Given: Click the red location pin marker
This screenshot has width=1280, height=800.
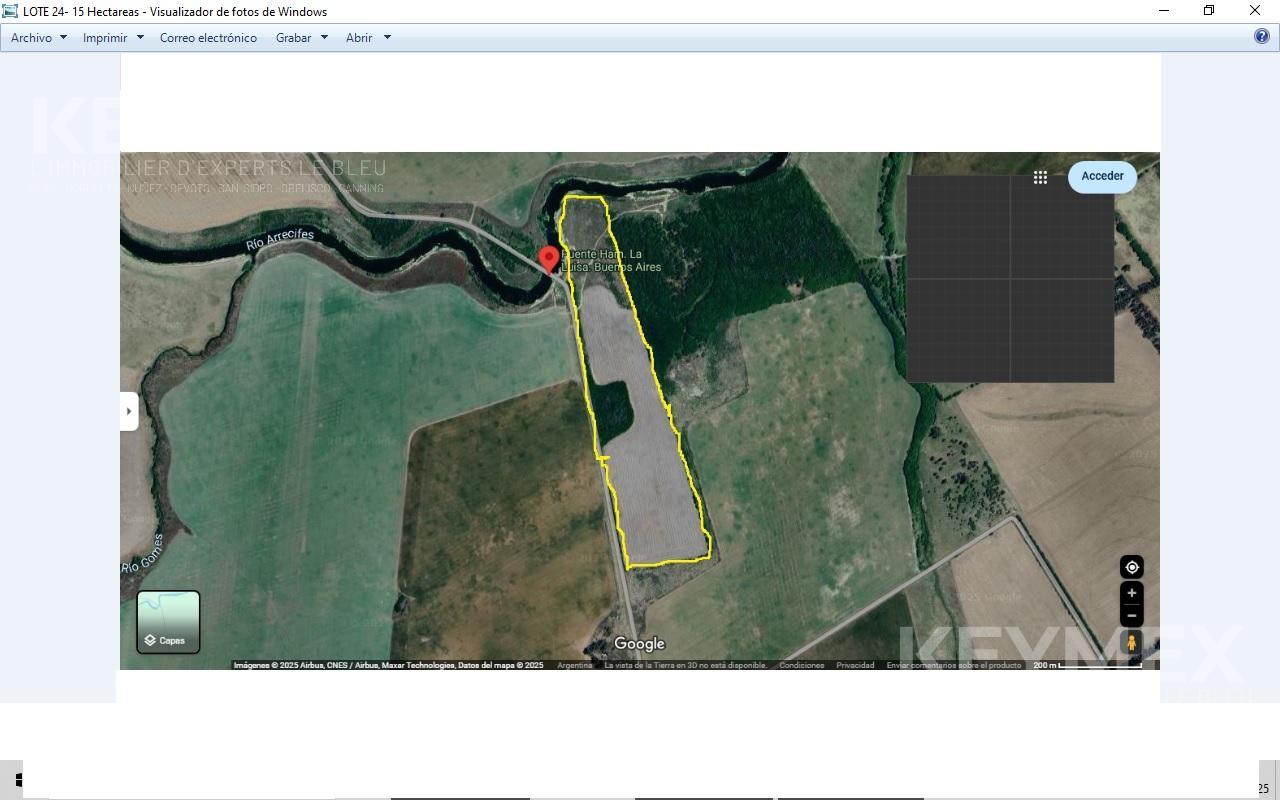Looking at the screenshot, I should click(548, 260).
